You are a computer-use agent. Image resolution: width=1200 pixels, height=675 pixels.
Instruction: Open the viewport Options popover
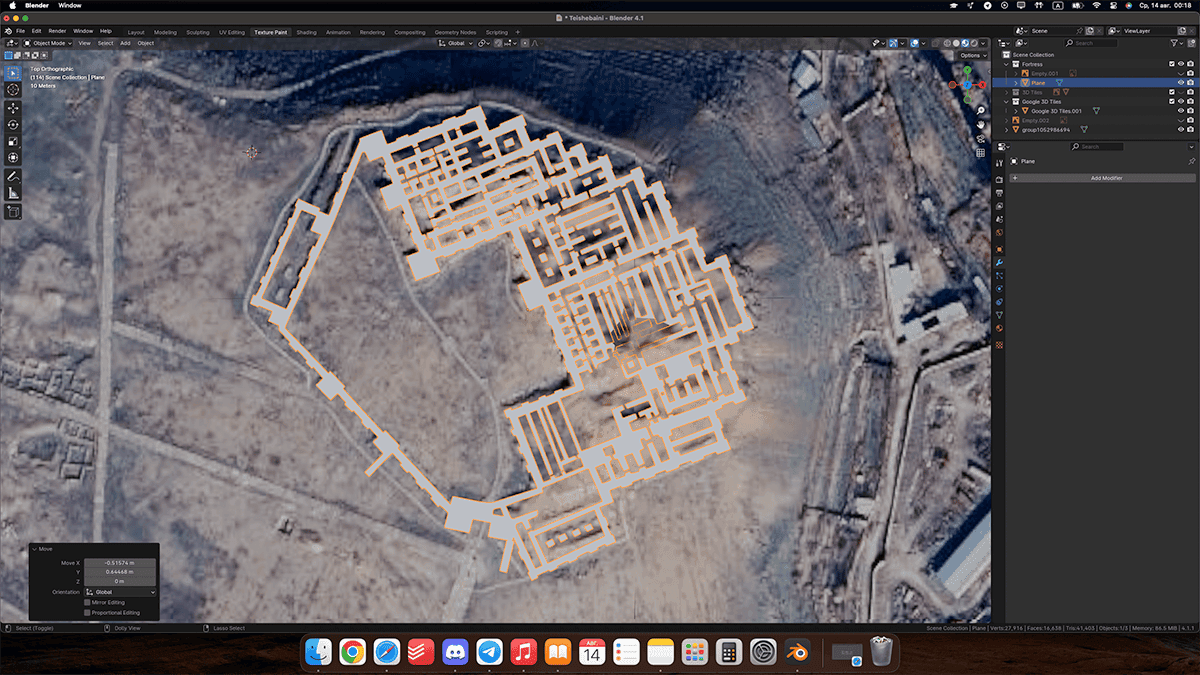click(x=970, y=55)
